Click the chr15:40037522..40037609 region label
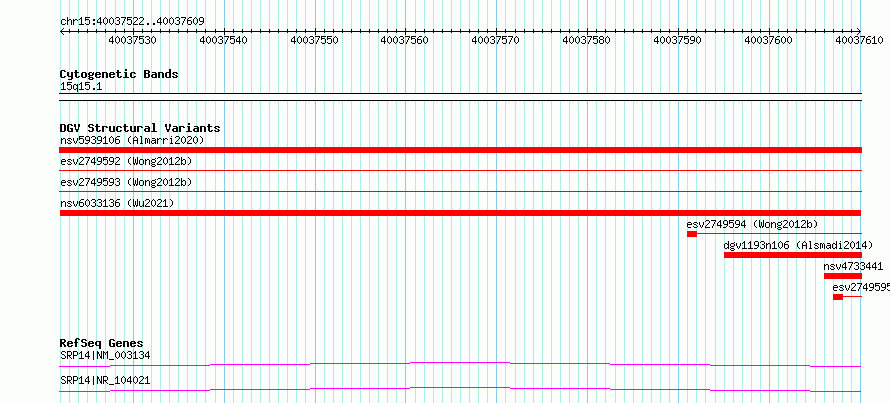The width and height of the screenshot is (890, 403). click(x=132, y=22)
